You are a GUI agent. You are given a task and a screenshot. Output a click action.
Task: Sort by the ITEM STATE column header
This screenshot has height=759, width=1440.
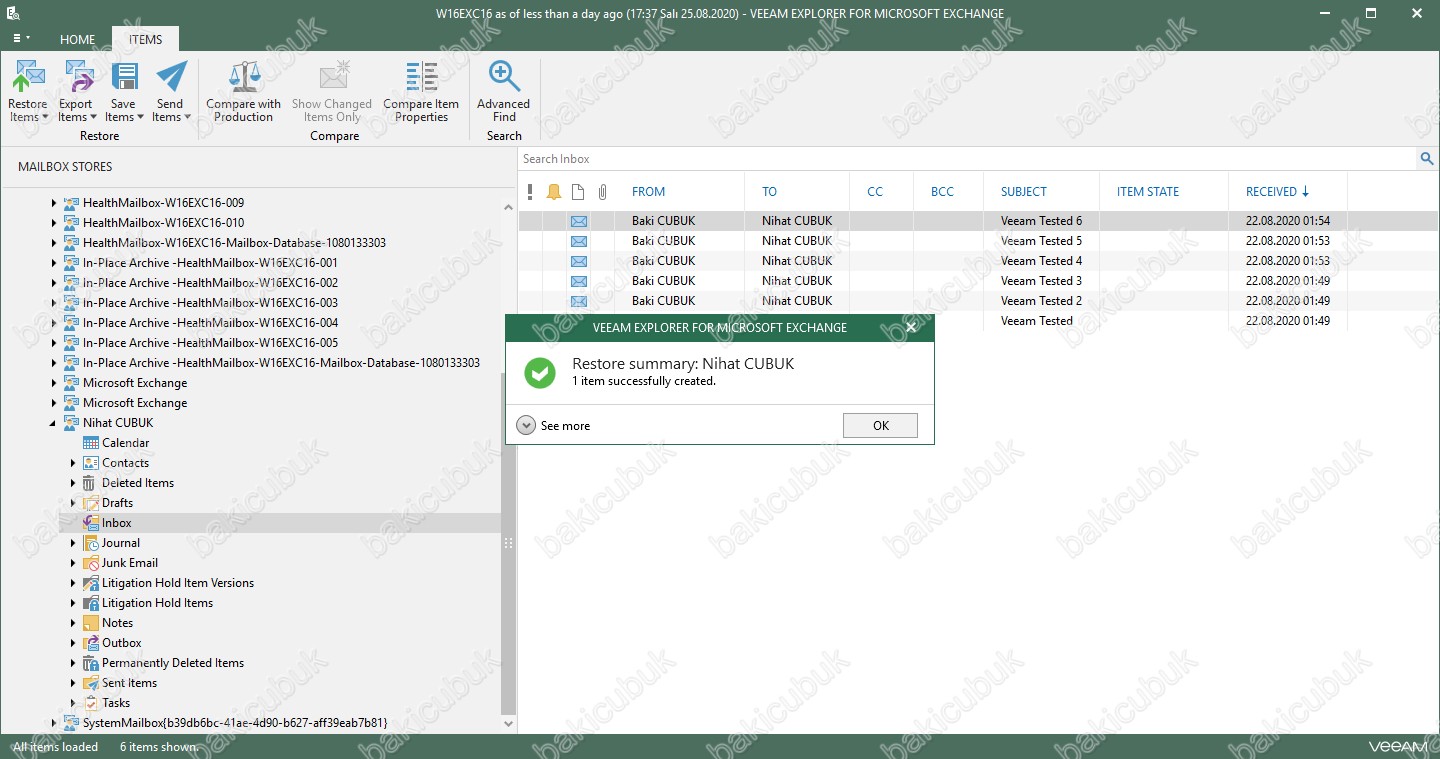(x=1148, y=192)
